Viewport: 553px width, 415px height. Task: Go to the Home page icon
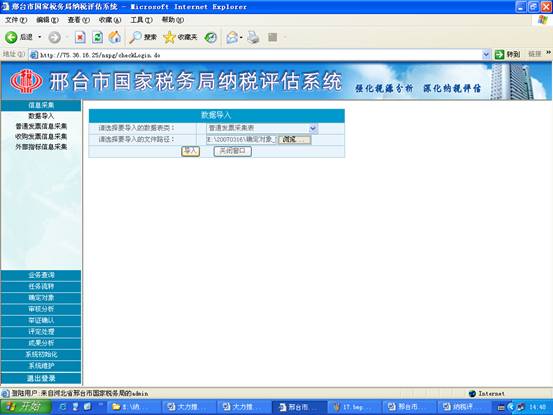[x=115, y=37]
